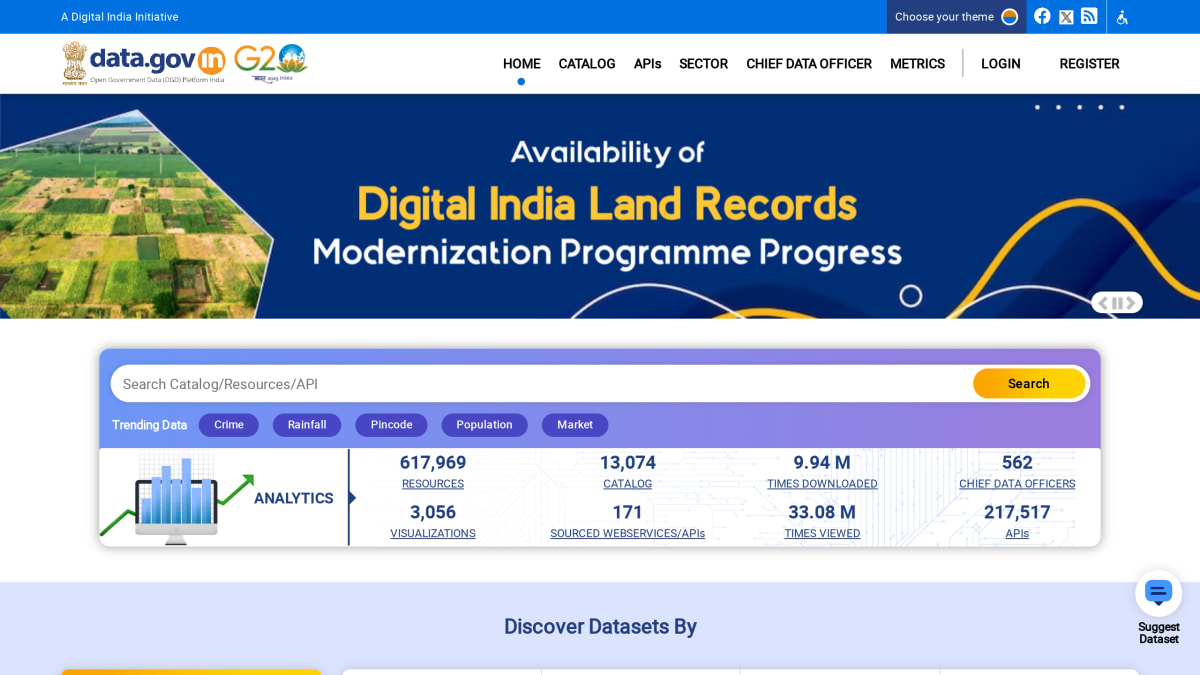Open the CATALOG menu

[587, 64]
